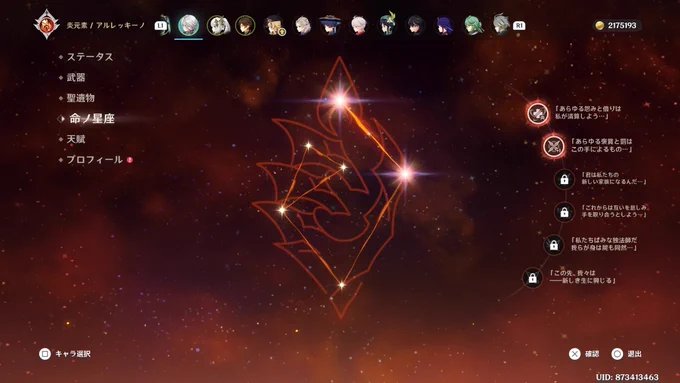The width and height of the screenshot is (680, 383).
Task: Click constellation text 「君は私たちの新しい家族になるんだ…」
Action: click(x=614, y=178)
